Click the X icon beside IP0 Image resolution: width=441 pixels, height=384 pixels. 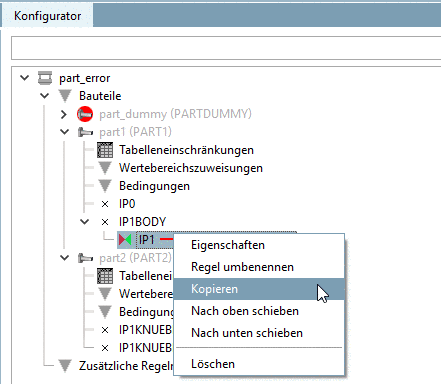tap(105, 204)
